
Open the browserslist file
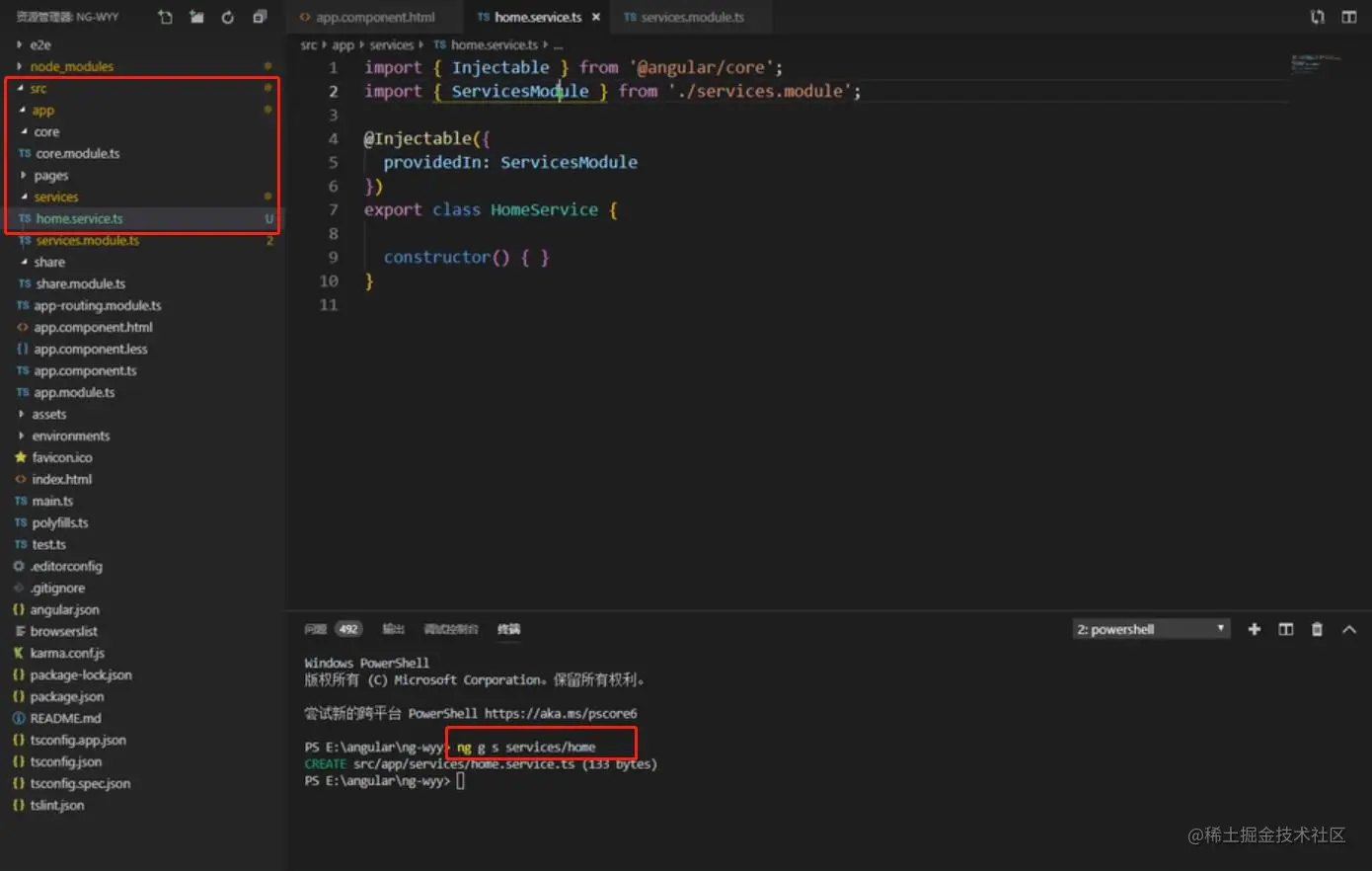tap(63, 631)
